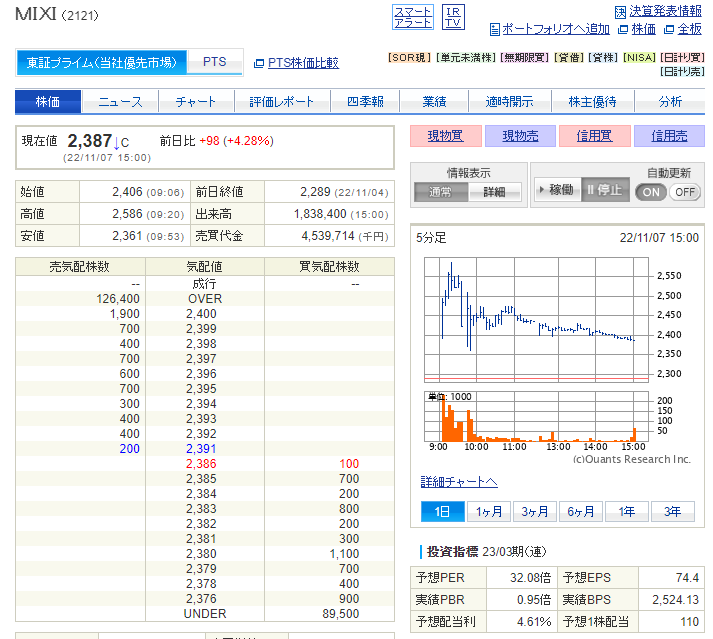
Task: Click the 実績BPS value 2,524.13
Action: tap(675, 600)
